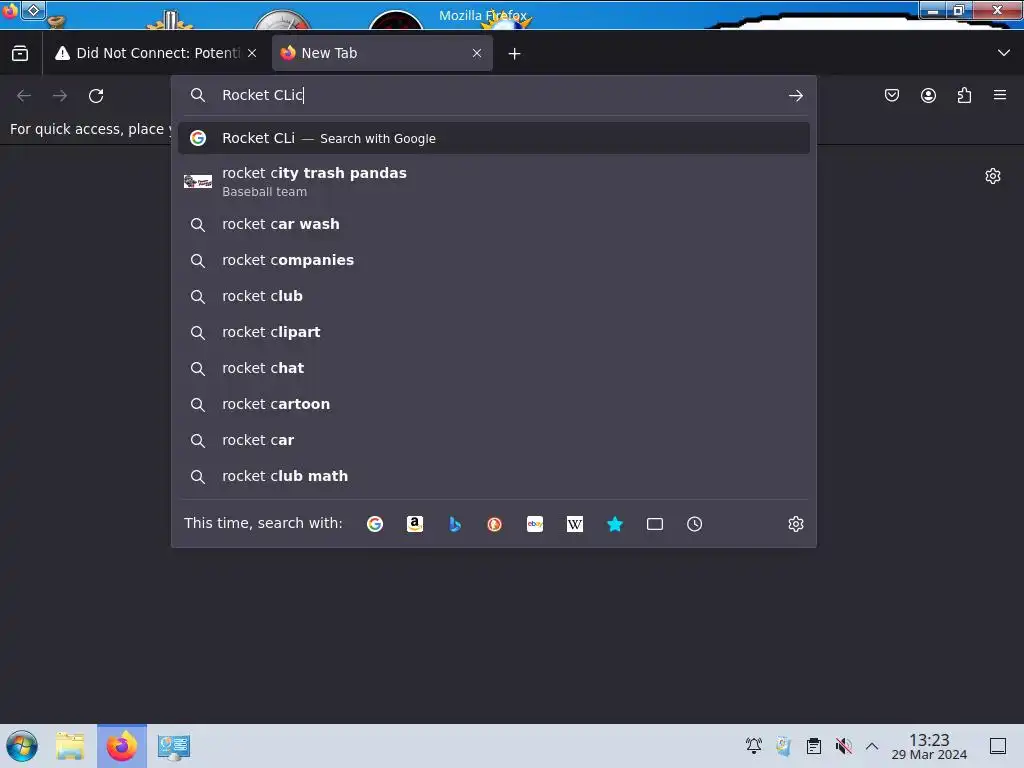Click the show desktop button

point(998,746)
